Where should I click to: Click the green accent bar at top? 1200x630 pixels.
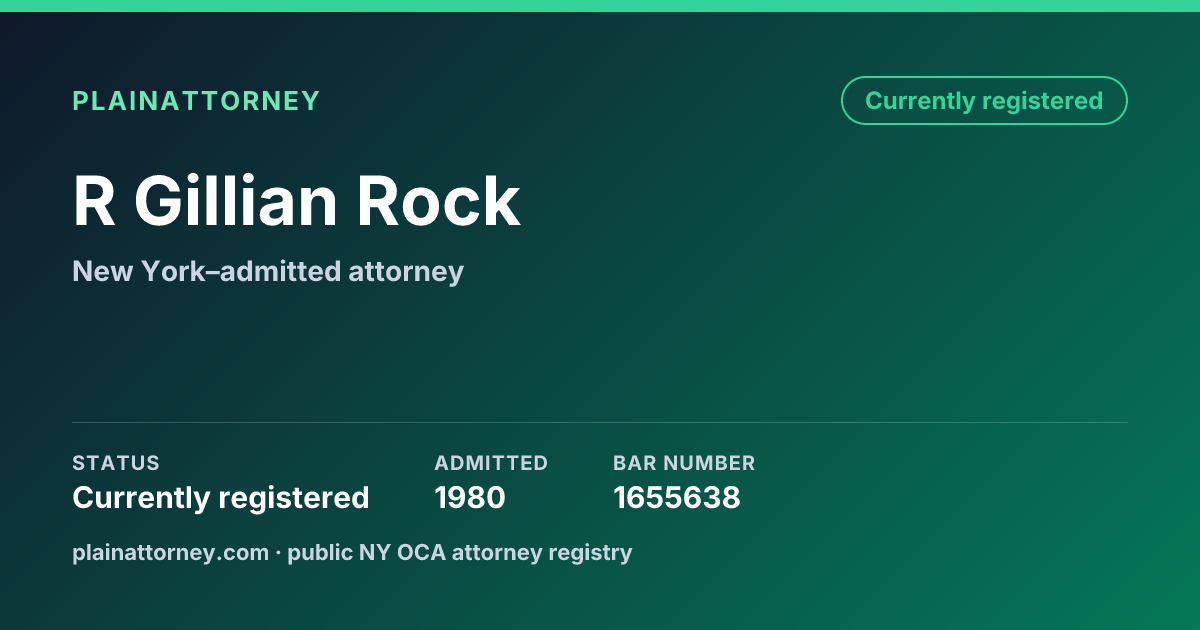600,6
